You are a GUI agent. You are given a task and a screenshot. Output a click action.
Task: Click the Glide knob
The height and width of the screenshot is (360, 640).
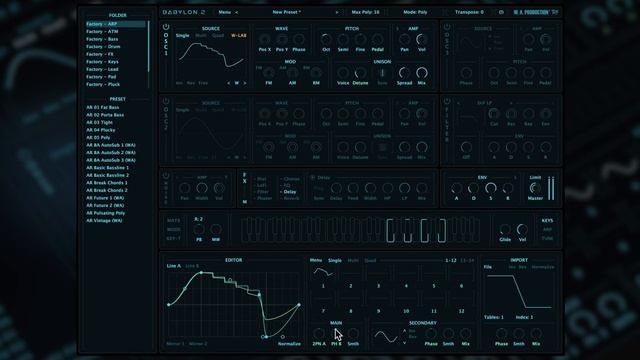click(505, 229)
